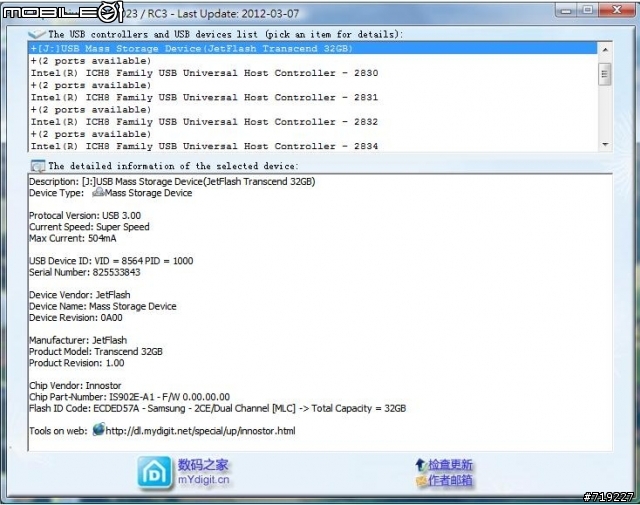Maximize the window
This screenshot has height=505, width=640.
point(587,10)
